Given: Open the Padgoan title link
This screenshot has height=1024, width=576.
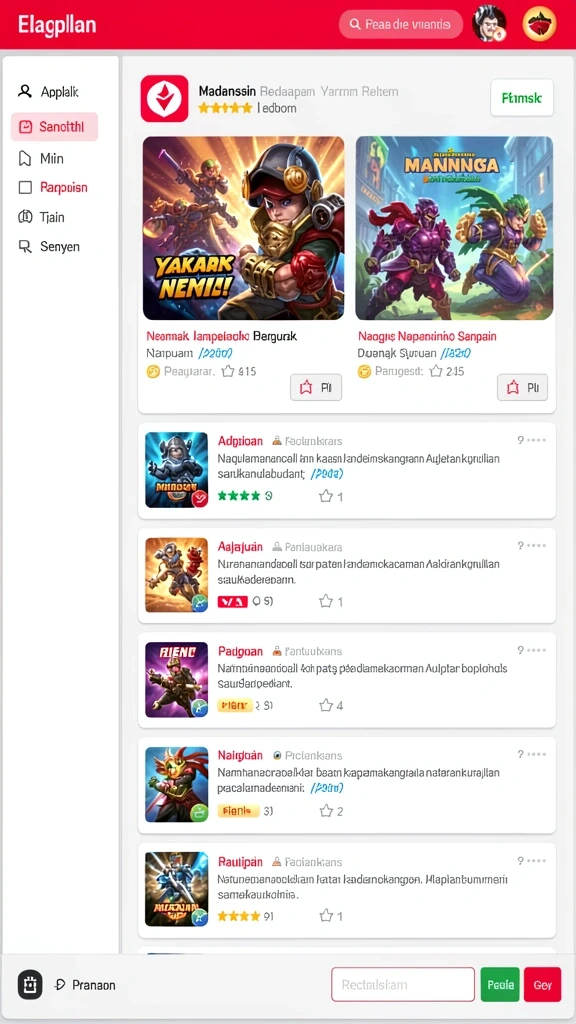Looking at the screenshot, I should click(x=240, y=651).
